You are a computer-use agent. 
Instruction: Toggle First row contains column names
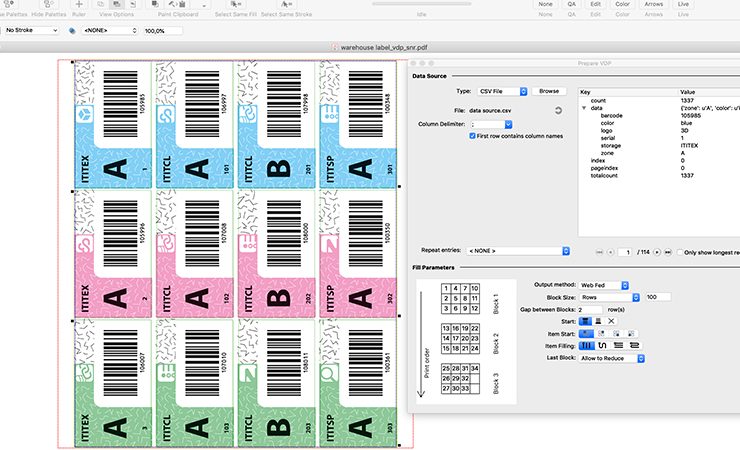click(472, 136)
